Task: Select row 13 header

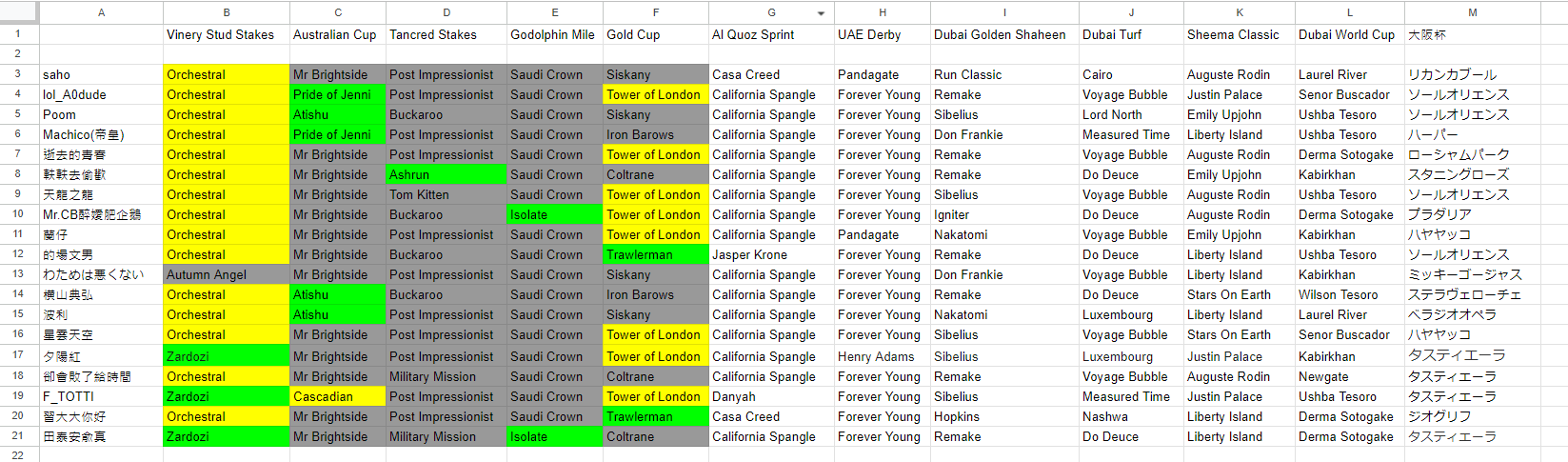Action: [19, 274]
